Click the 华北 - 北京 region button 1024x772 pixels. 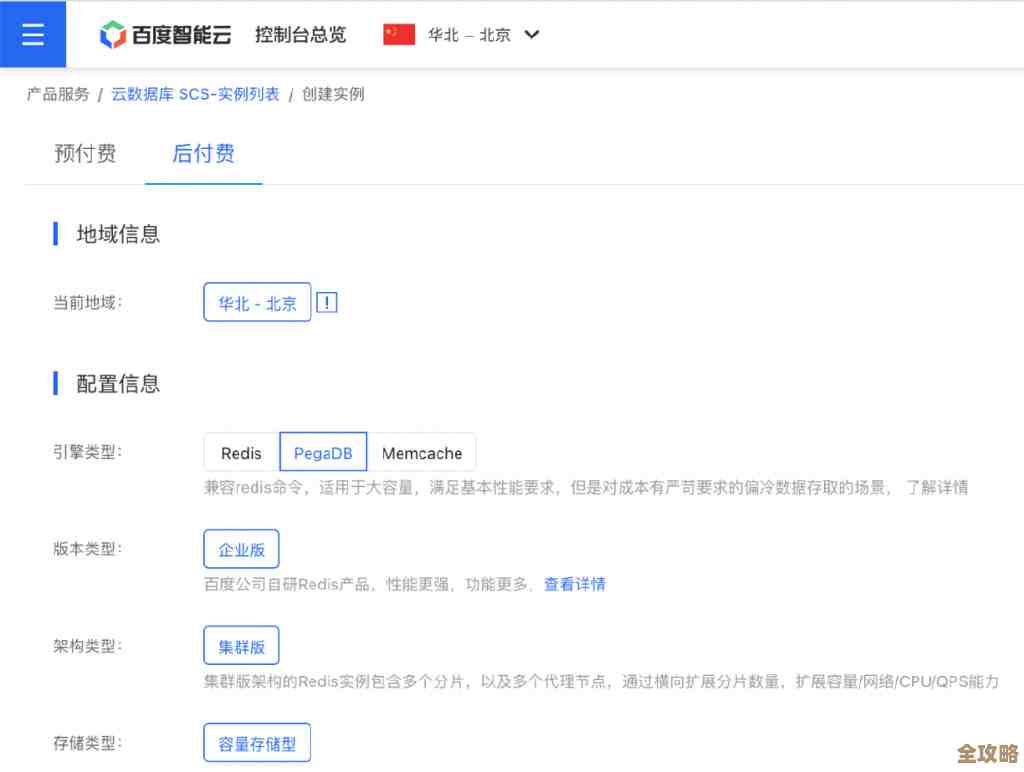[x=256, y=302]
